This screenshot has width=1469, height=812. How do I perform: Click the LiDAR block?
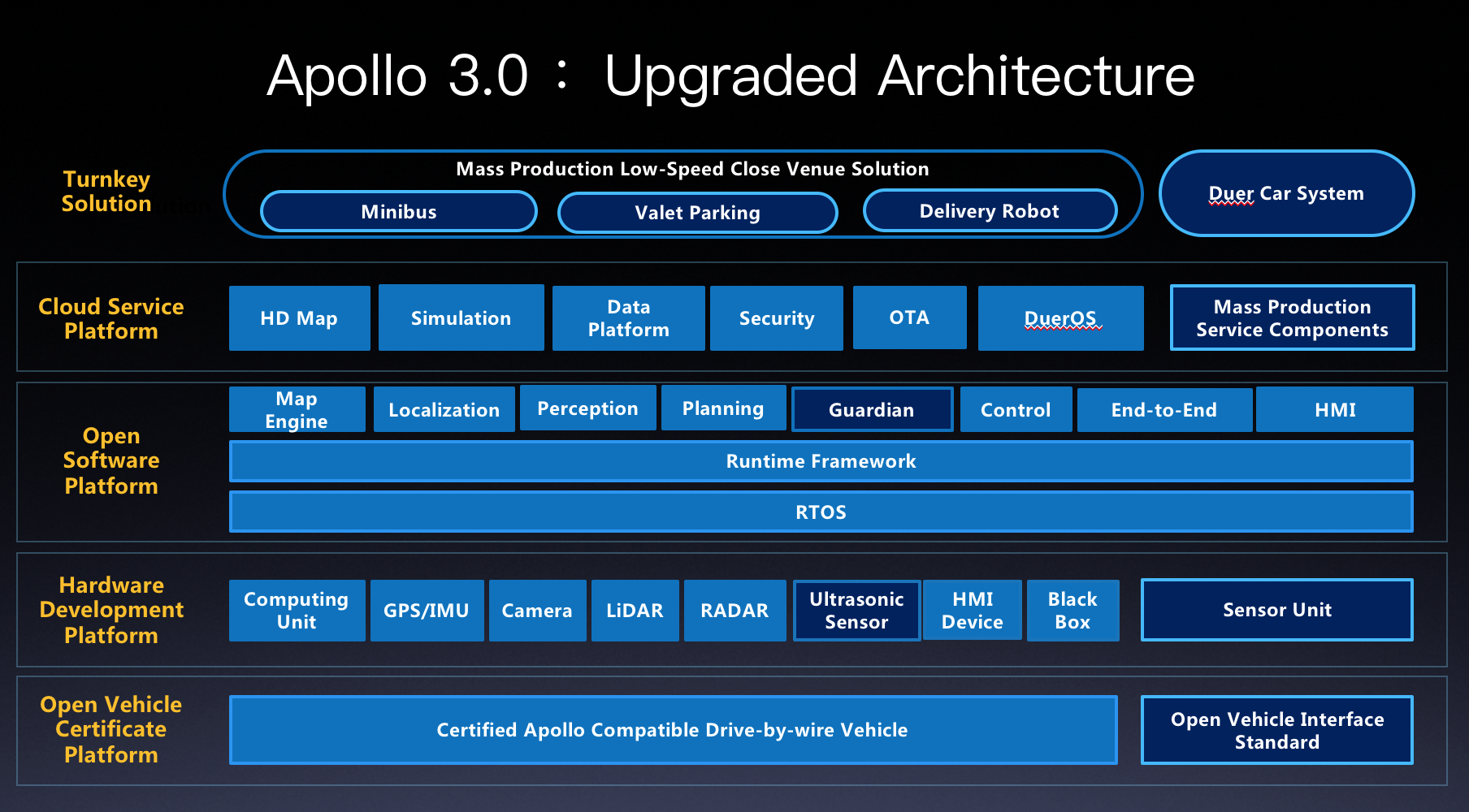pos(635,611)
